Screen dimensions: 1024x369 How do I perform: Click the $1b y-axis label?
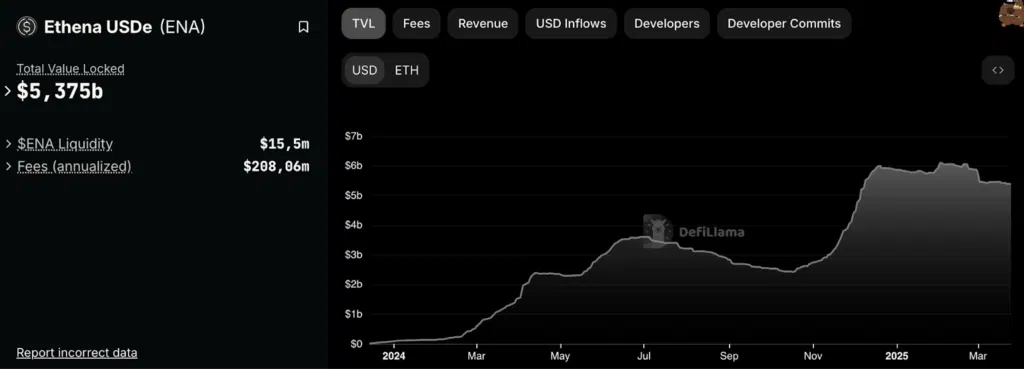(353, 314)
